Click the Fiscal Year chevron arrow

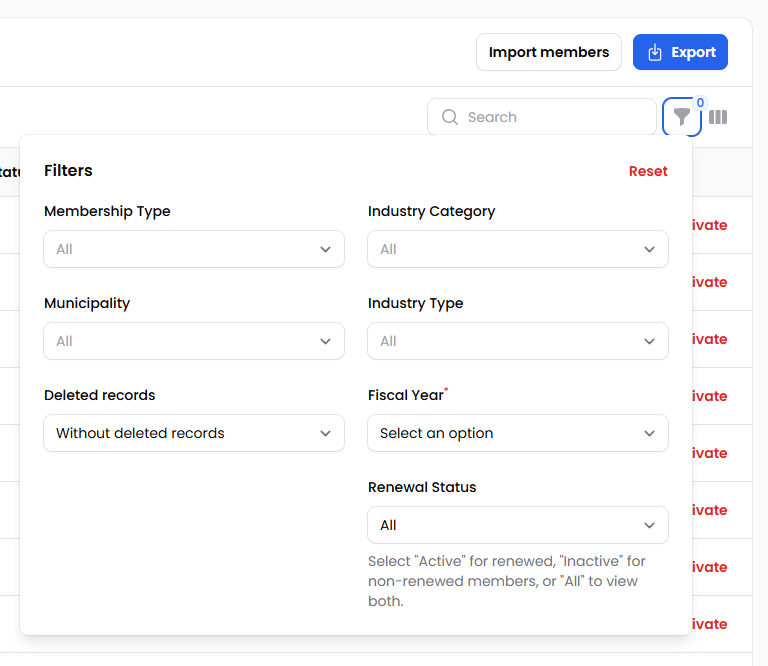[649, 433]
